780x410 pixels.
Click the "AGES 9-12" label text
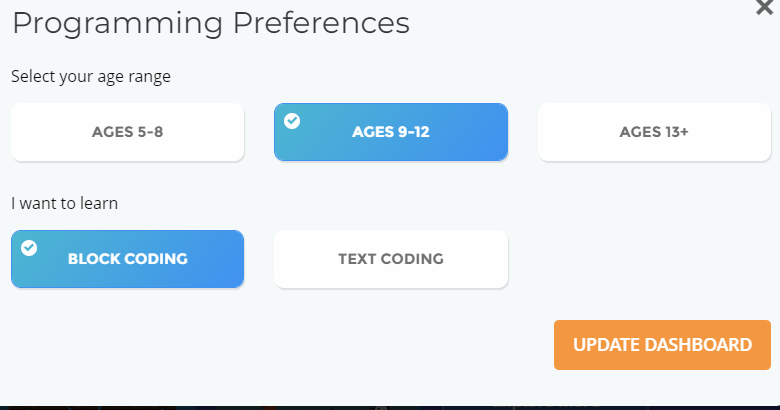pos(391,132)
